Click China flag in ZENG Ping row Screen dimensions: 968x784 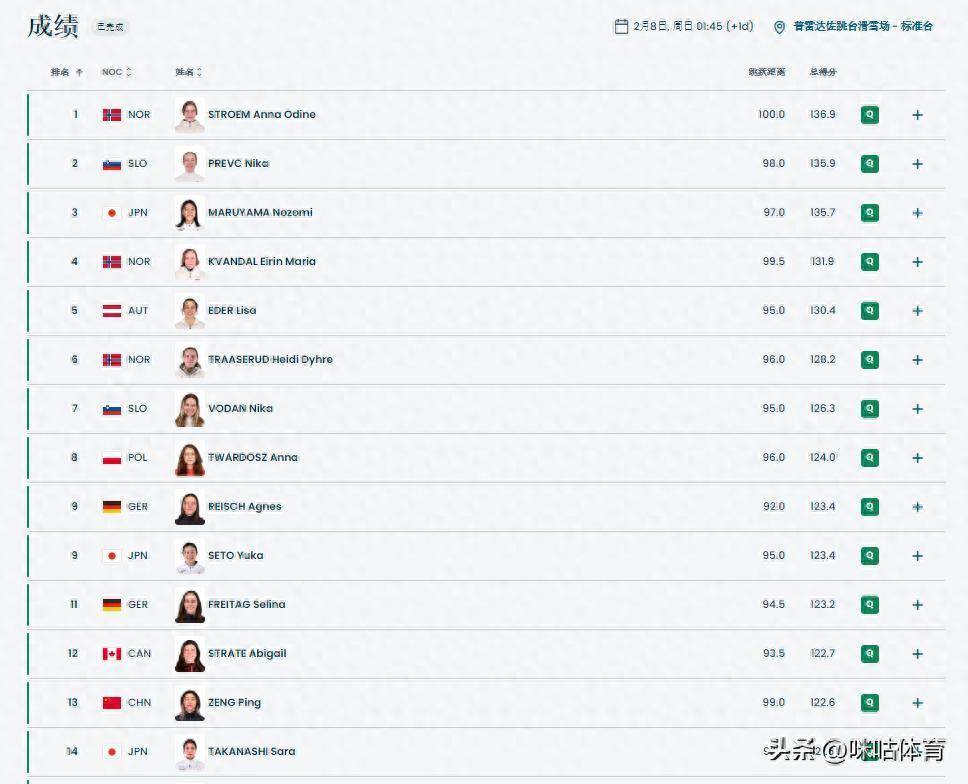pyautogui.click(x=112, y=703)
